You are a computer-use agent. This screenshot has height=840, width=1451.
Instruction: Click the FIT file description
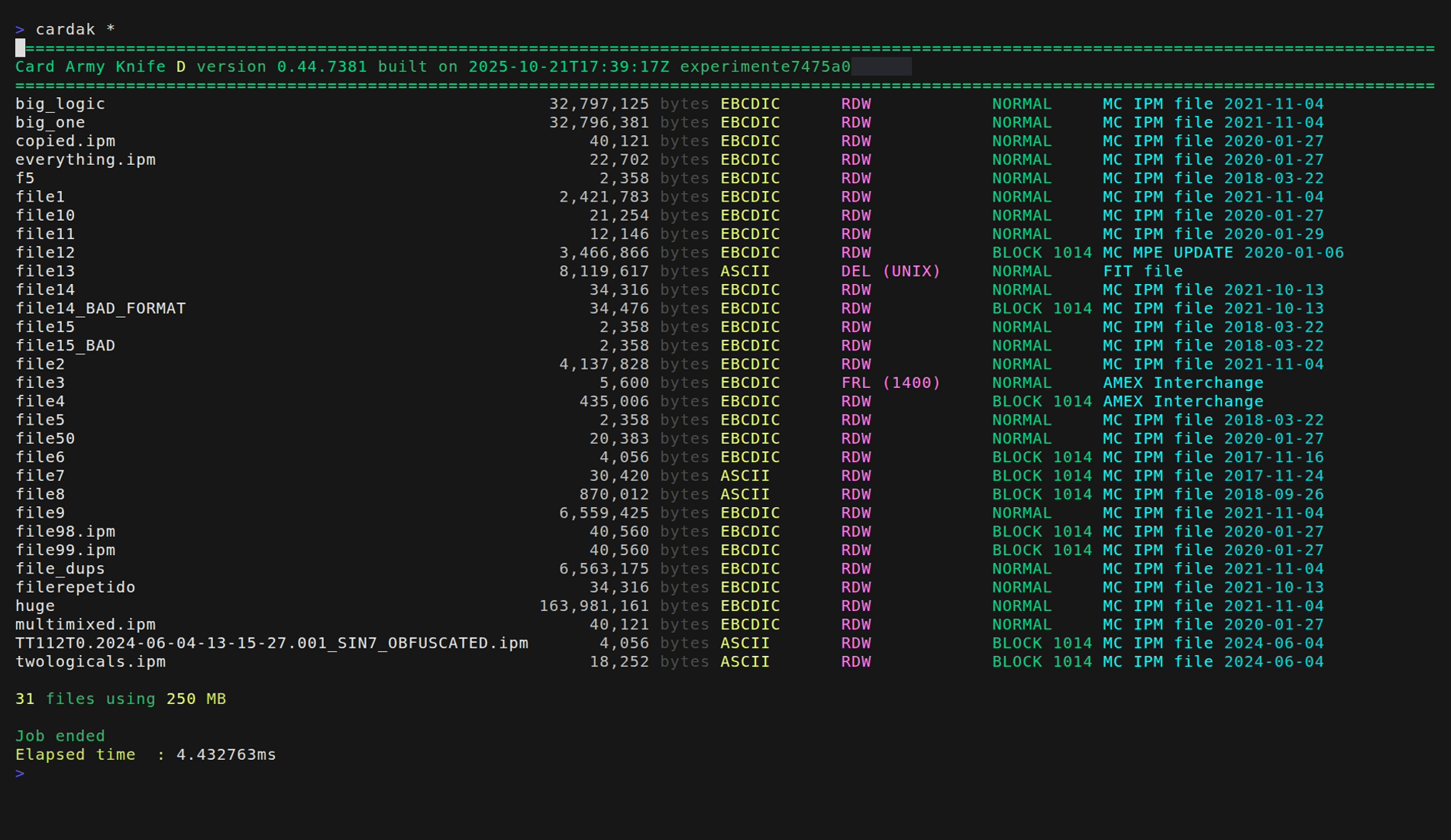(x=1142, y=271)
